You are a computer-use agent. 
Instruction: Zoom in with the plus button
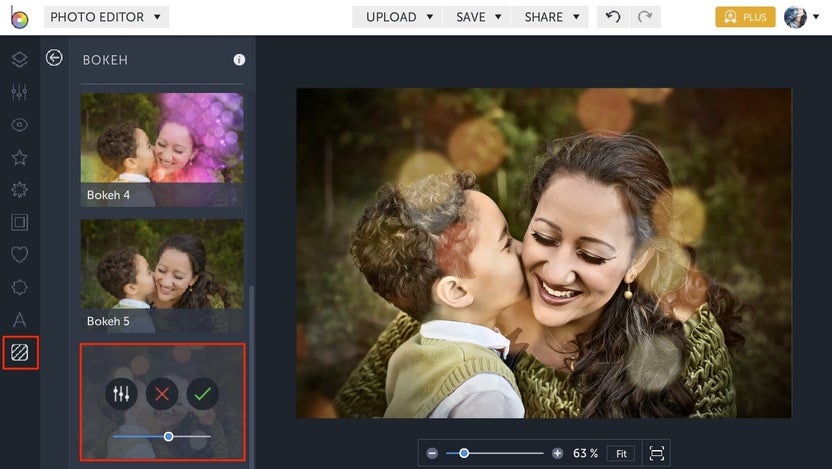[557, 453]
